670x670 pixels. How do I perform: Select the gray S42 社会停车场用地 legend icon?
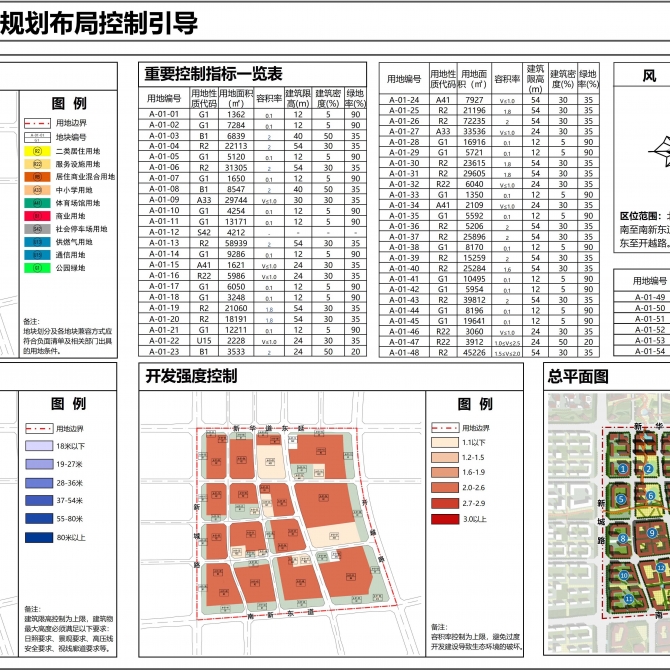click(37, 227)
